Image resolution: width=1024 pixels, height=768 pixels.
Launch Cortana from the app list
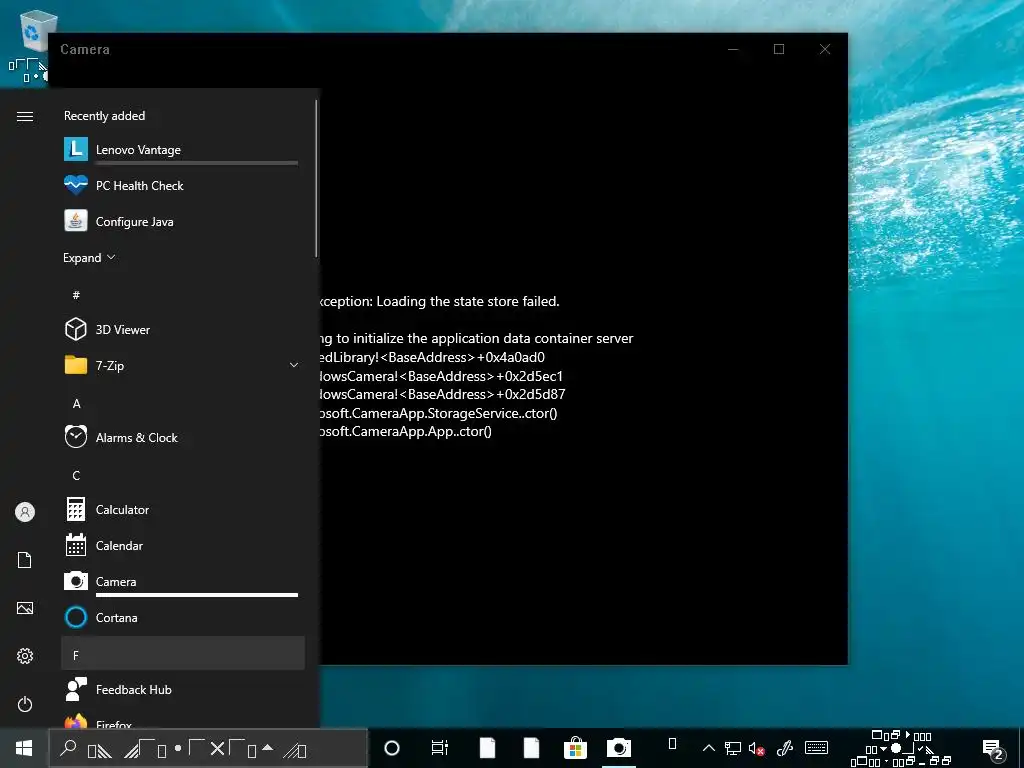pyautogui.click(x=183, y=617)
